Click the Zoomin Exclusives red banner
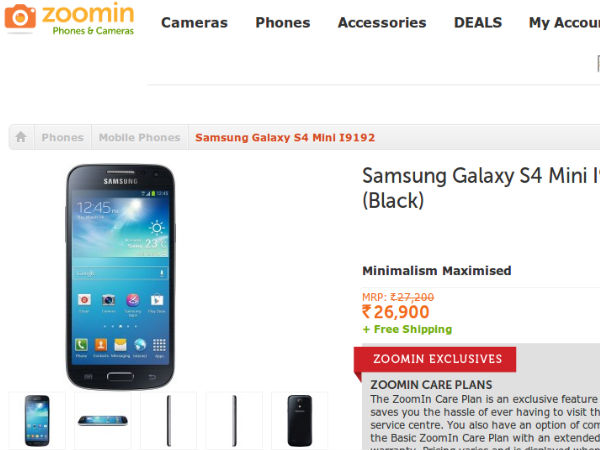Viewport: 600px width, 450px height. tap(435, 359)
